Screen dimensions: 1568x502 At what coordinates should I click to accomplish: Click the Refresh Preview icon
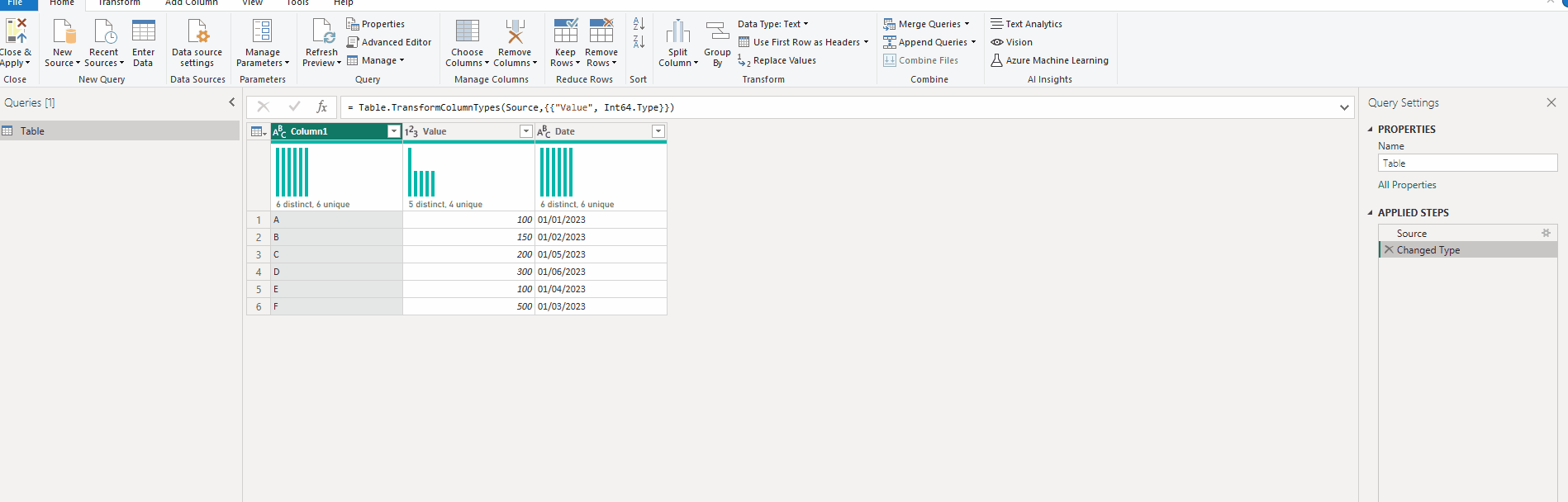(321, 32)
